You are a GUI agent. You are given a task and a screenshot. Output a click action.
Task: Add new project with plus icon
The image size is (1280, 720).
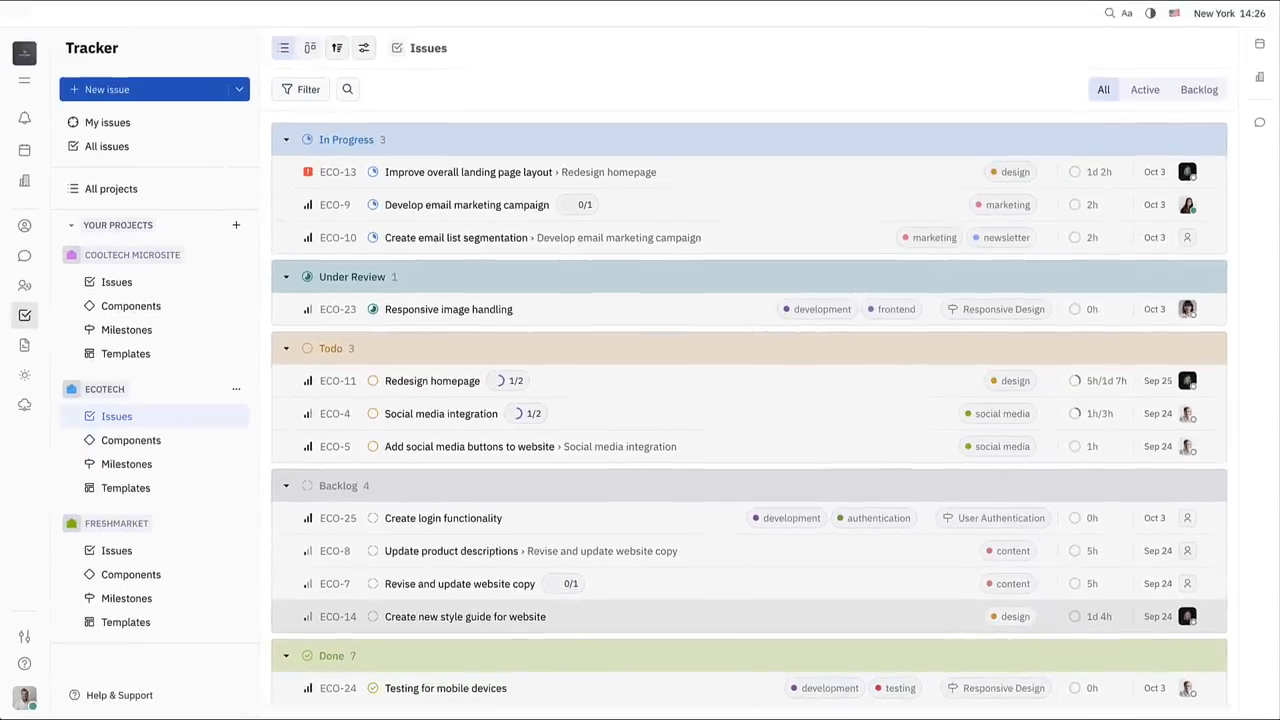click(x=236, y=225)
